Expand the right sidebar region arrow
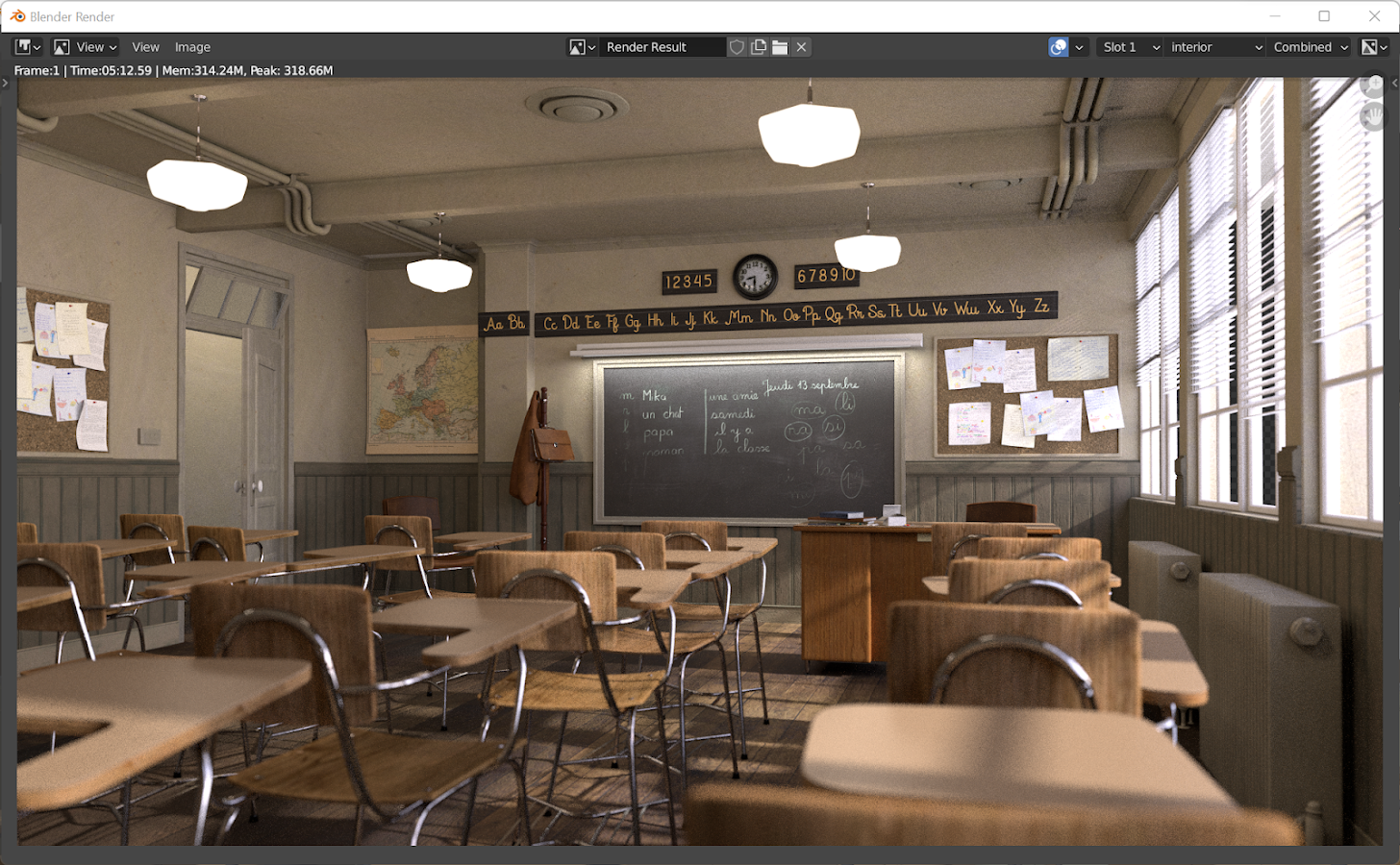 click(x=1394, y=84)
